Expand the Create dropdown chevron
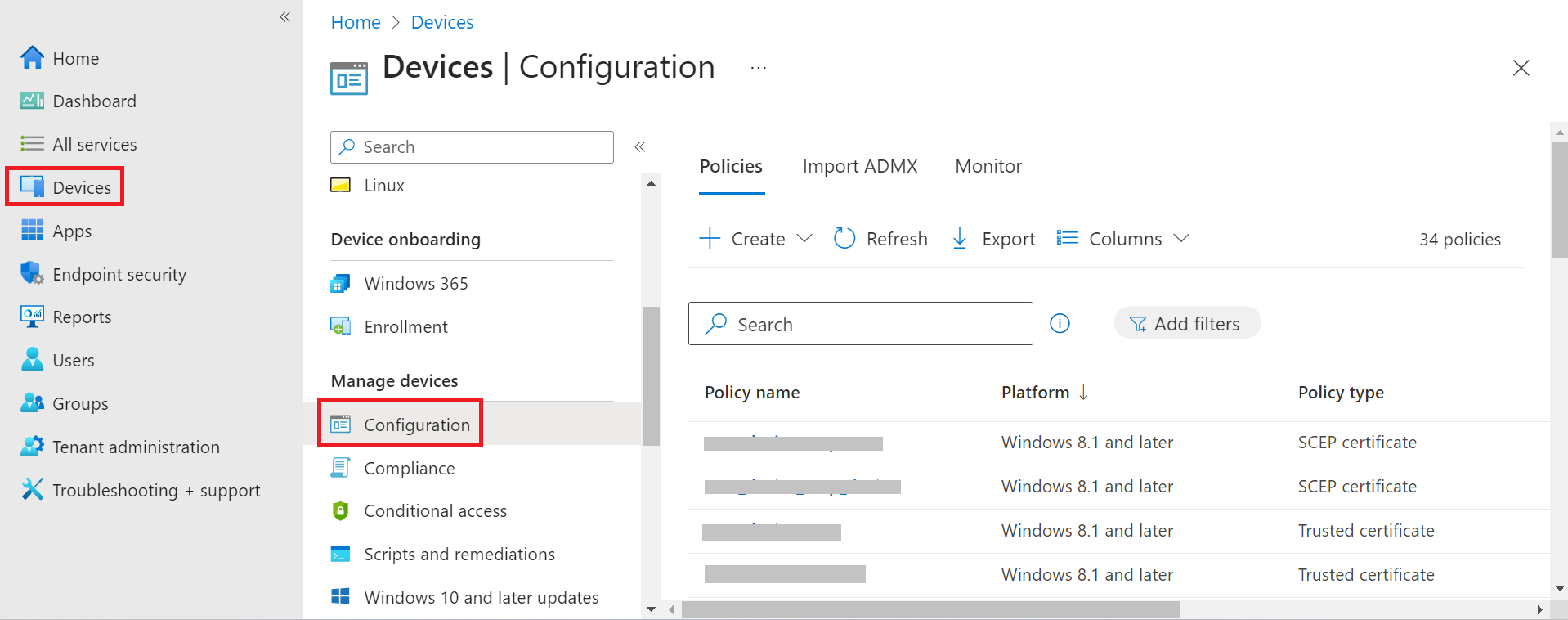Screen dimensions: 1568x620 click(804, 238)
